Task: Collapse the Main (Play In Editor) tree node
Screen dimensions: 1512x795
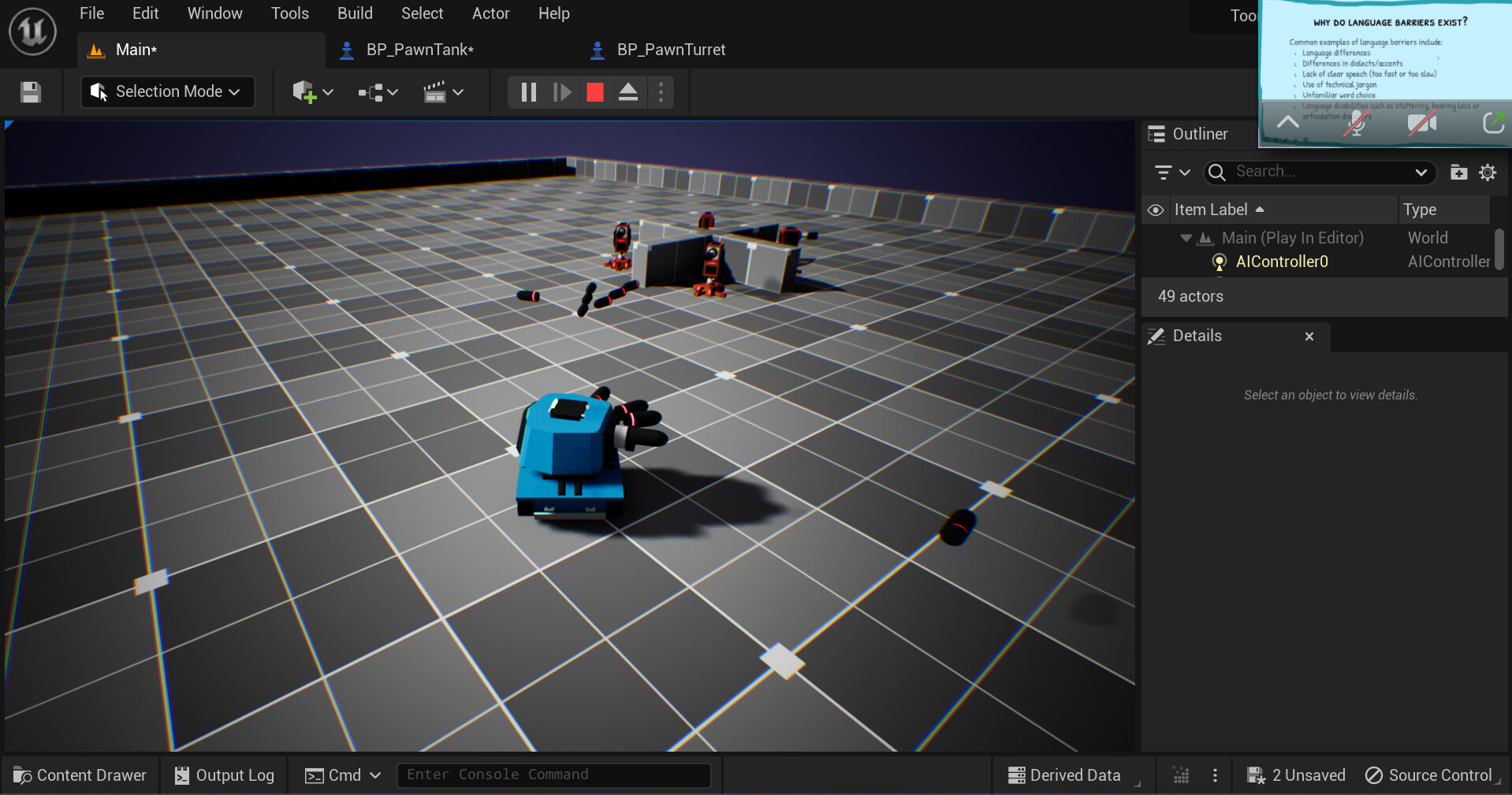Action: pyautogui.click(x=1186, y=238)
